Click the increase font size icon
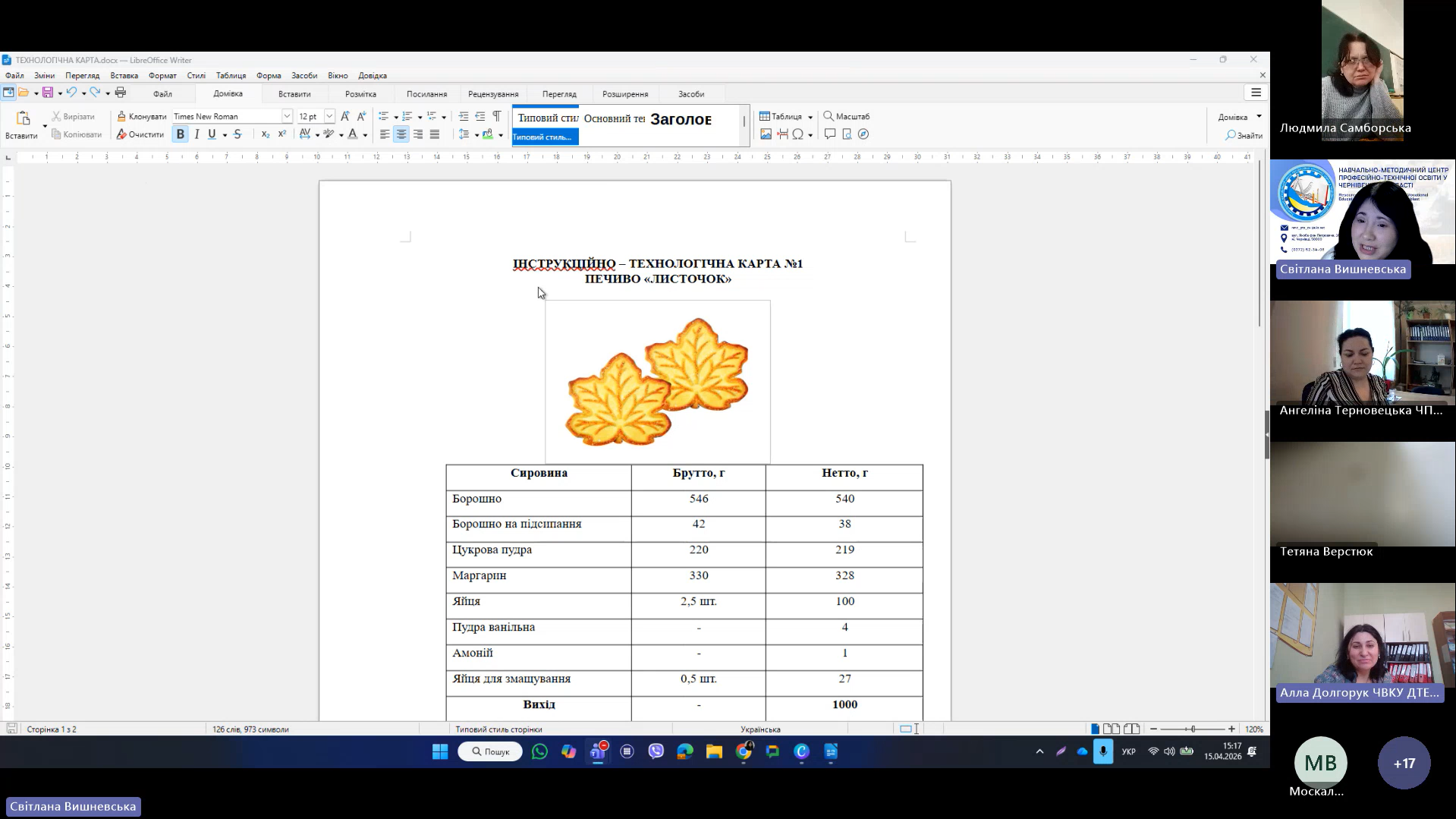Image resolution: width=1456 pixels, height=819 pixels. click(344, 116)
